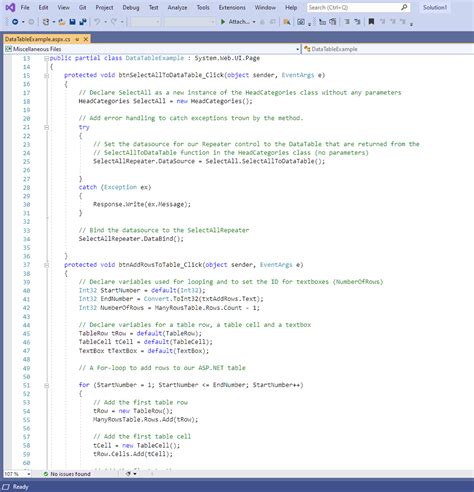Open the Navigate Backward history dropdown arrow
474x492 pixels.
(x=23, y=22)
